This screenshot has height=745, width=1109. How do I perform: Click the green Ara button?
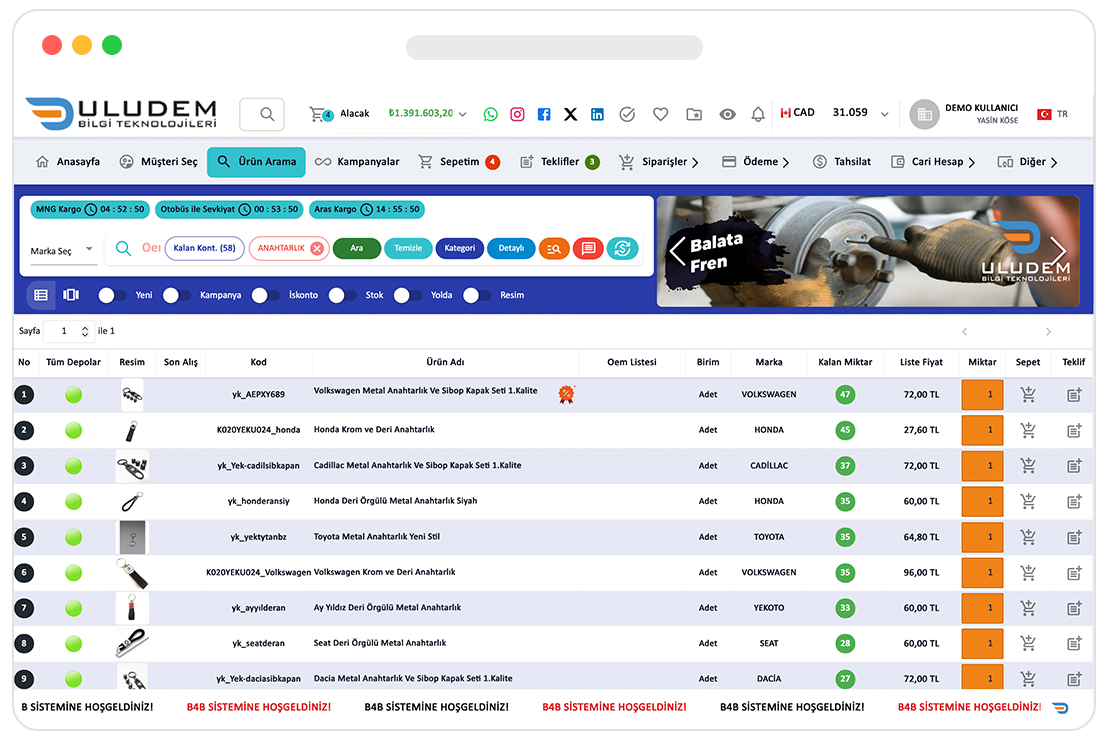click(x=356, y=248)
